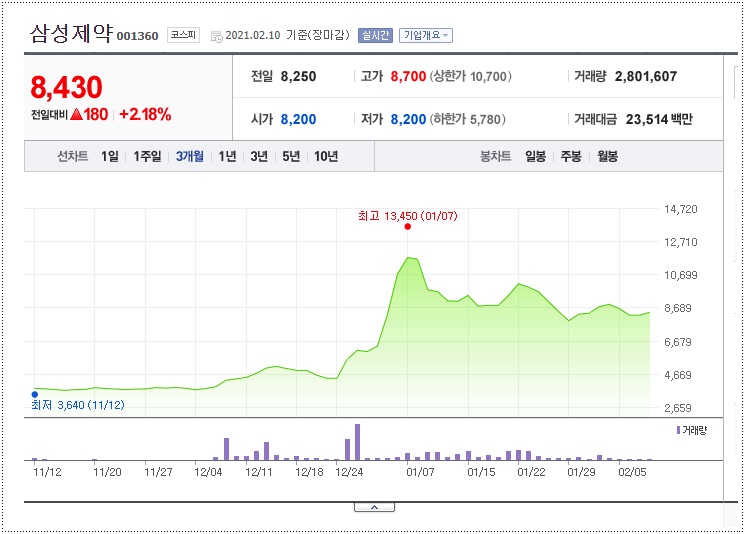Click the 전일 value 8,250

click(x=298, y=76)
